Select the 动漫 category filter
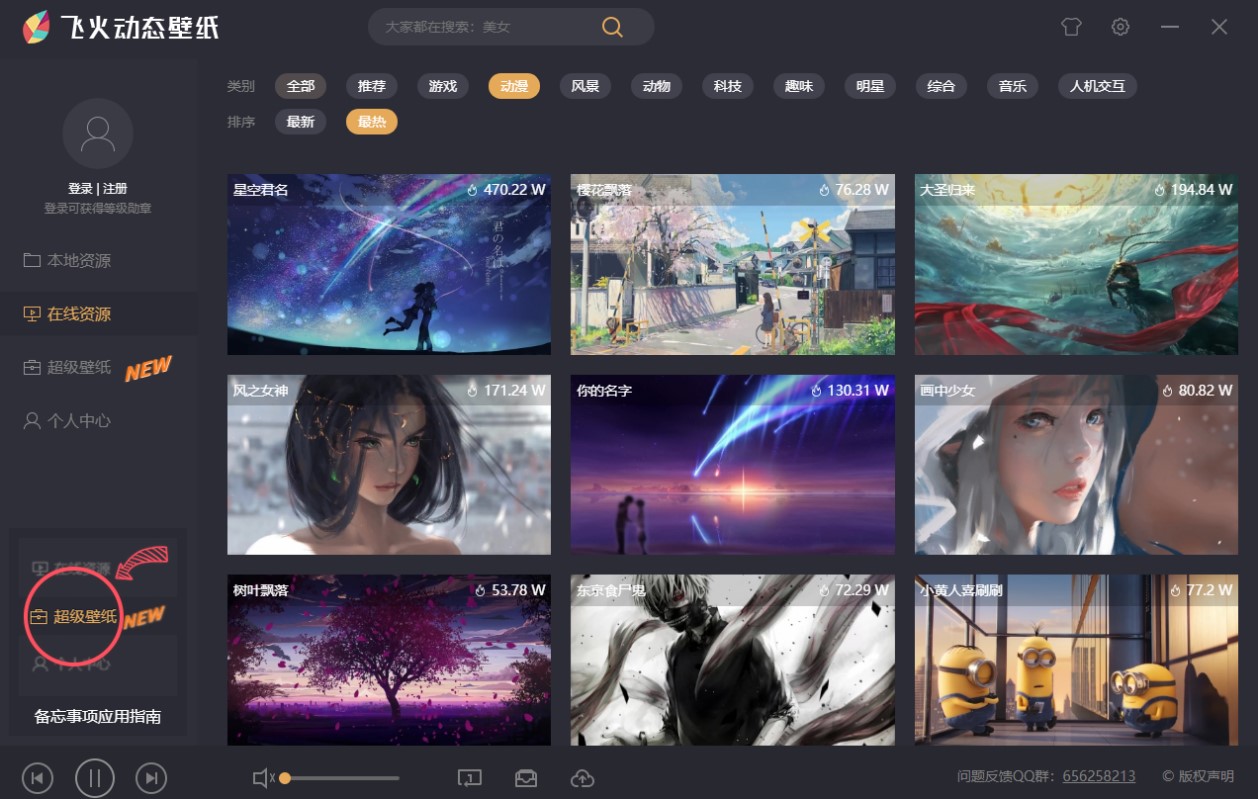Viewport: 1258px width, 799px height. pos(514,86)
